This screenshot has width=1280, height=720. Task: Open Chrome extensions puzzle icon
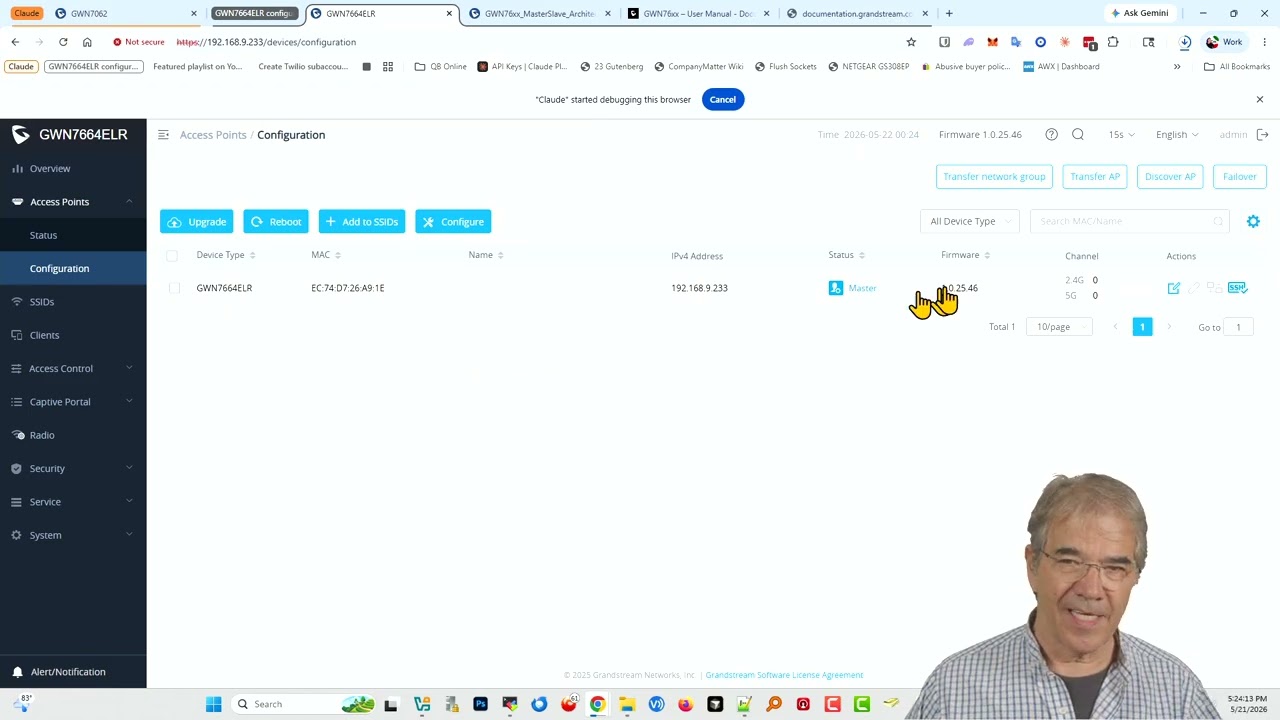pos(1113,42)
